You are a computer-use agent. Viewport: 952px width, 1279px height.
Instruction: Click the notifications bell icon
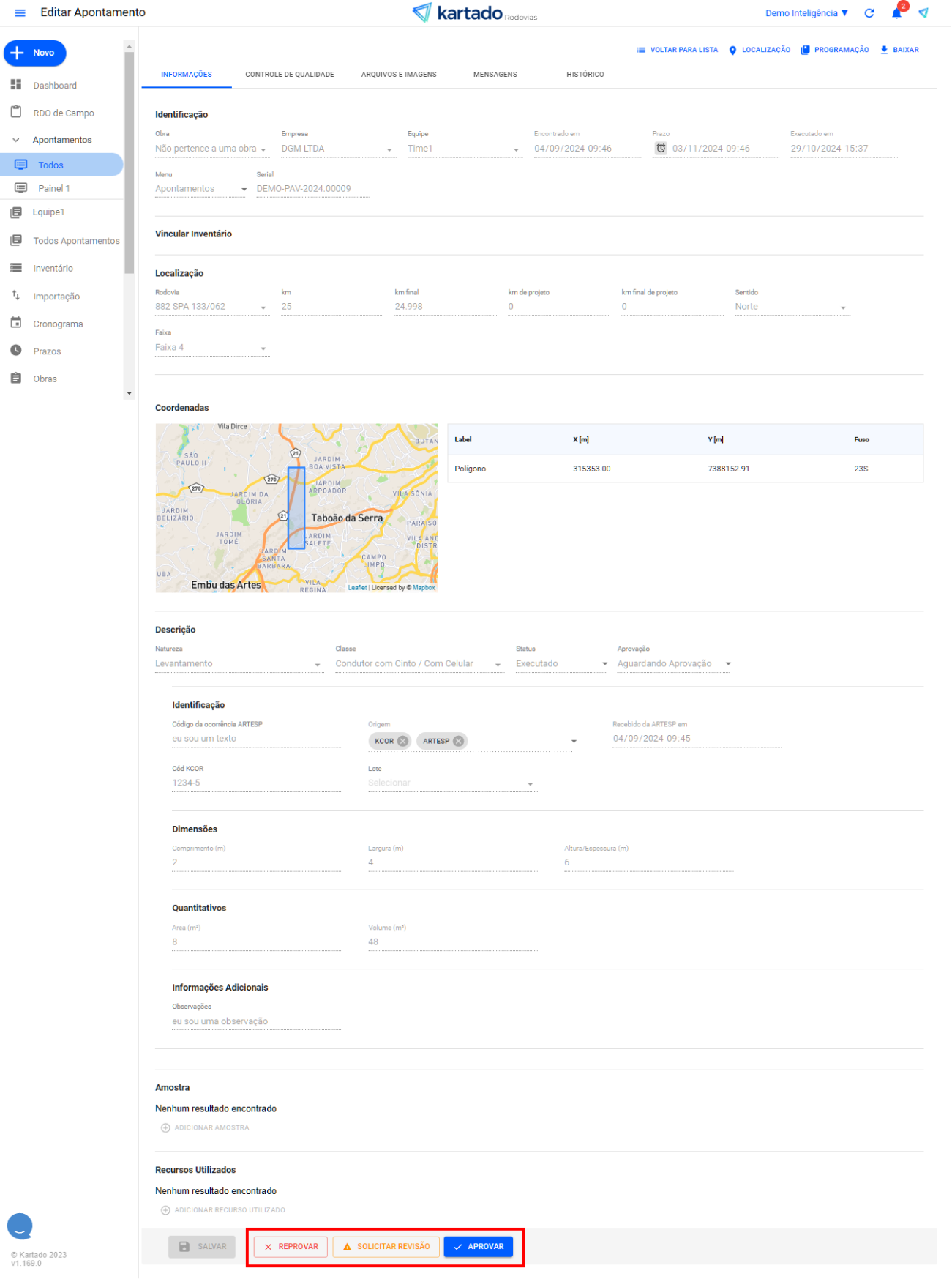coord(896,13)
